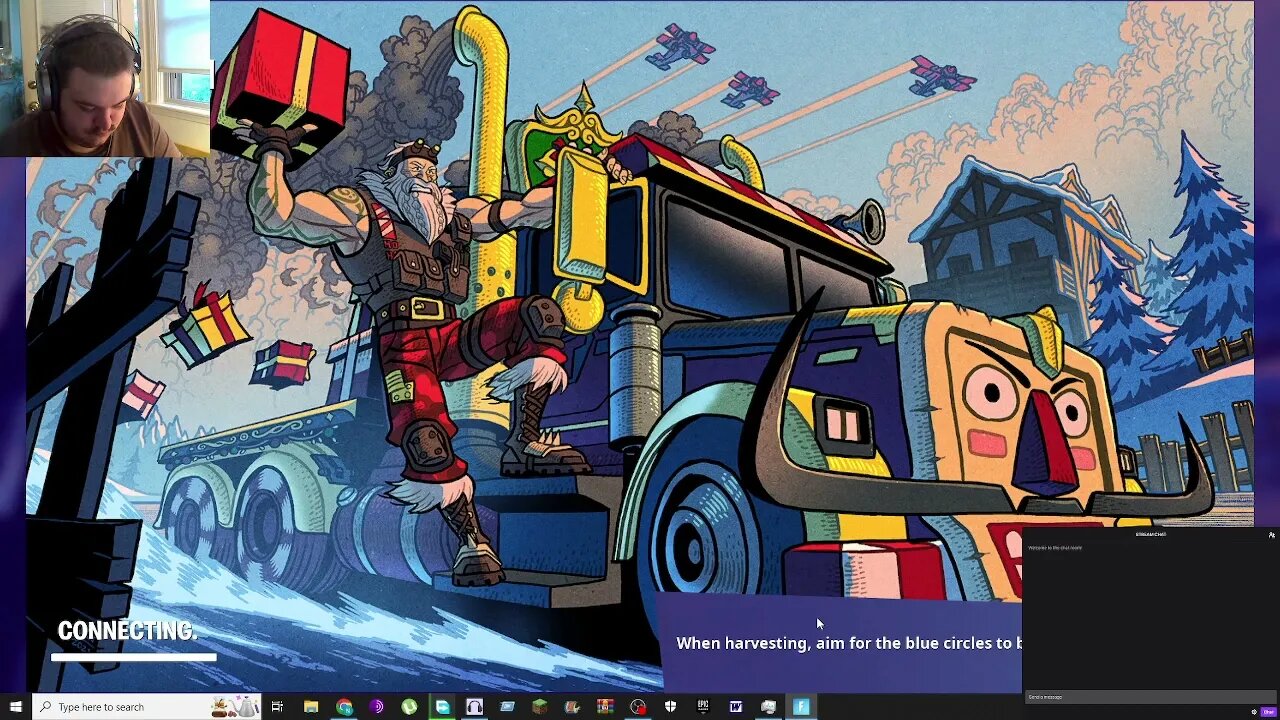Click the Connecting loading progress bar
The image size is (1280, 720).
click(x=134, y=657)
